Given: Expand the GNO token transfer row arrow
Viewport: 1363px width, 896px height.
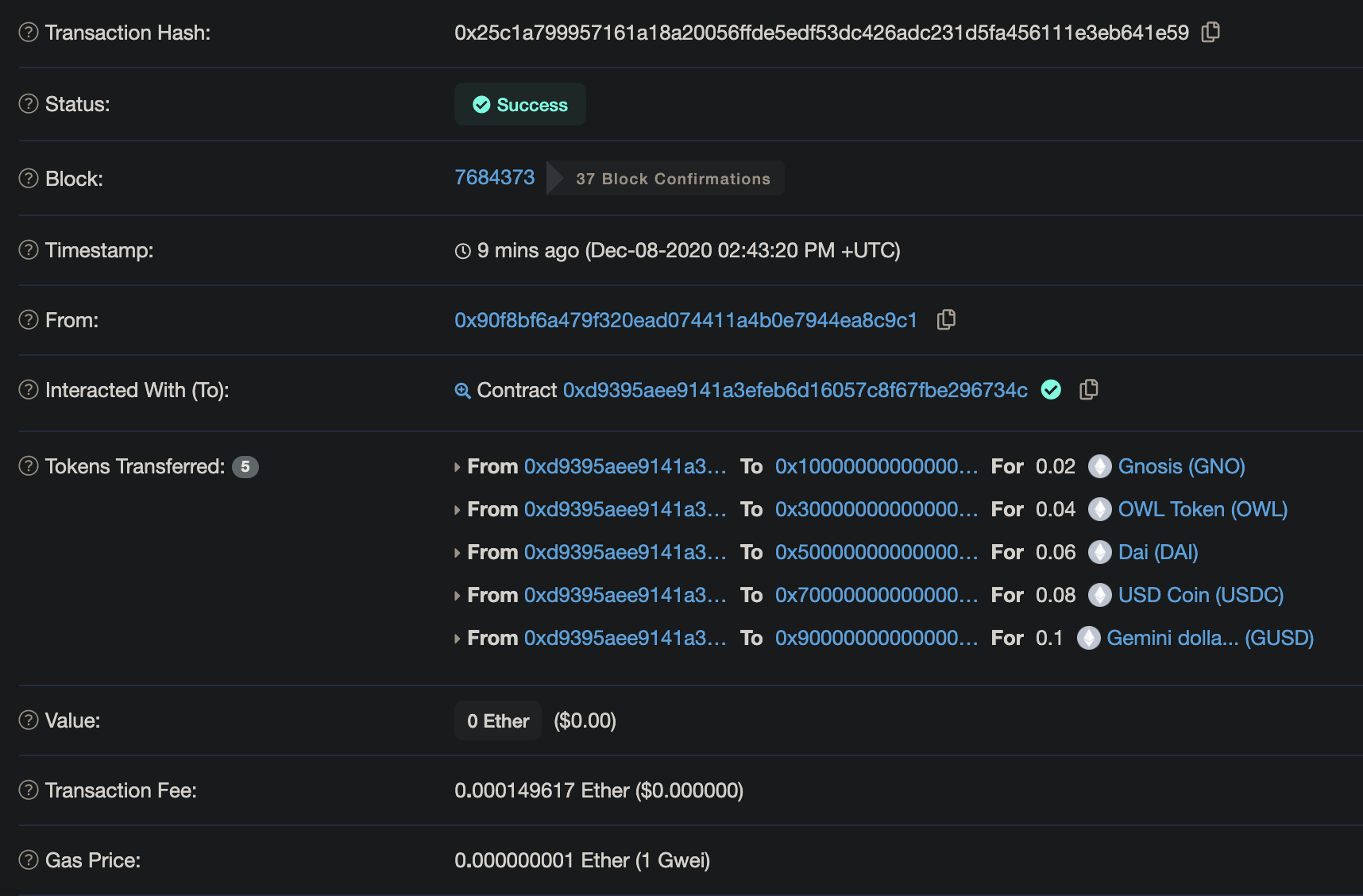Looking at the screenshot, I should (458, 467).
